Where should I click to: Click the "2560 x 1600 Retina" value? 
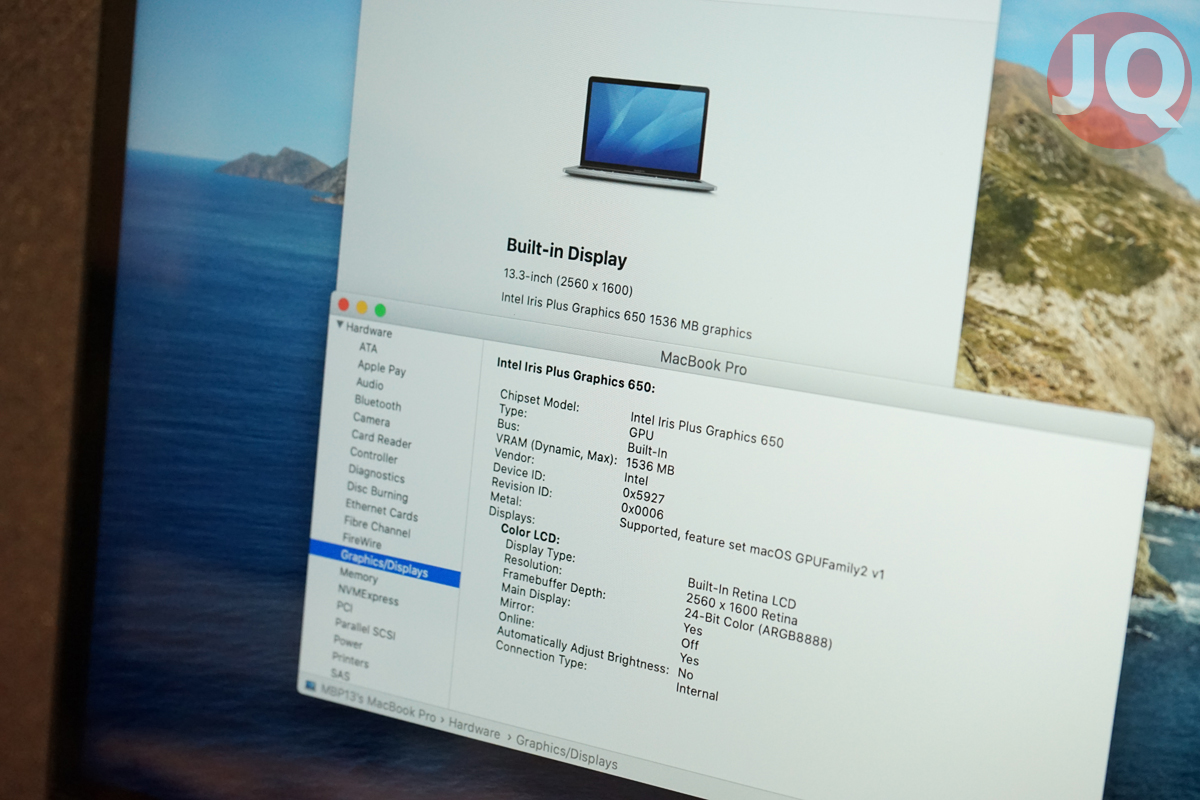[x=742, y=608]
